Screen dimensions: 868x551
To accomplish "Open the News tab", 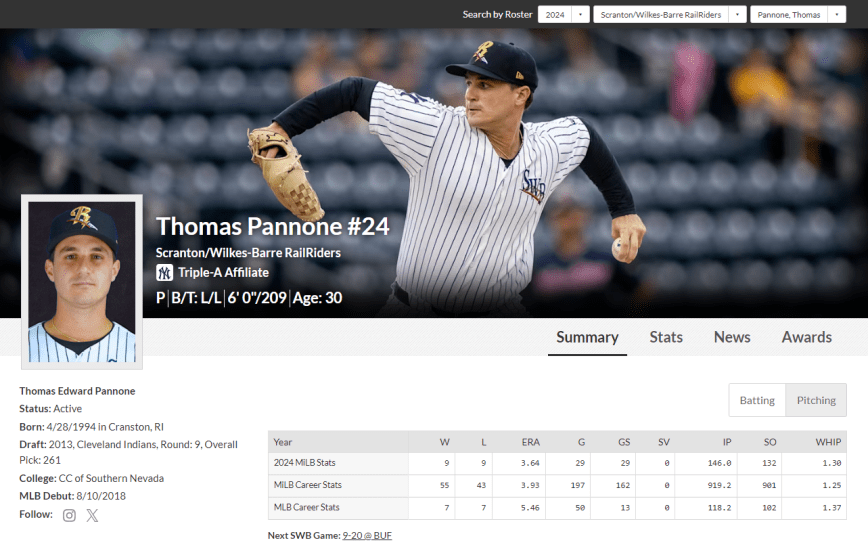I will coord(732,337).
